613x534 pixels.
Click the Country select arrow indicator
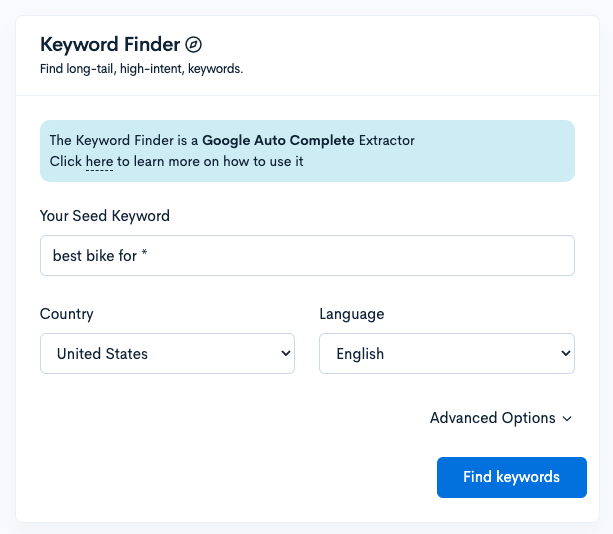point(286,354)
